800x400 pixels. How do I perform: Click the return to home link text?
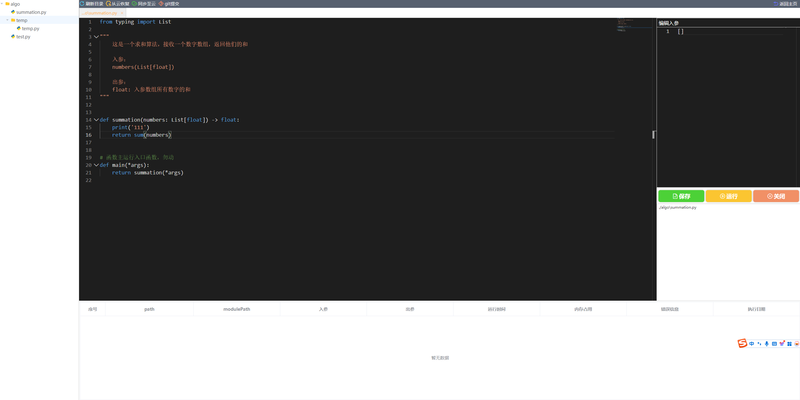click(788, 4)
